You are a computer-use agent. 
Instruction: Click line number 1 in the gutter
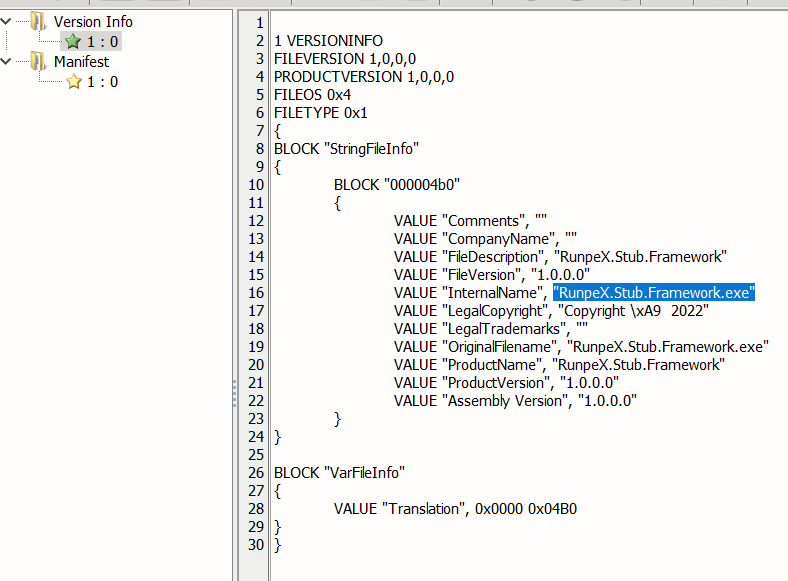(260, 23)
